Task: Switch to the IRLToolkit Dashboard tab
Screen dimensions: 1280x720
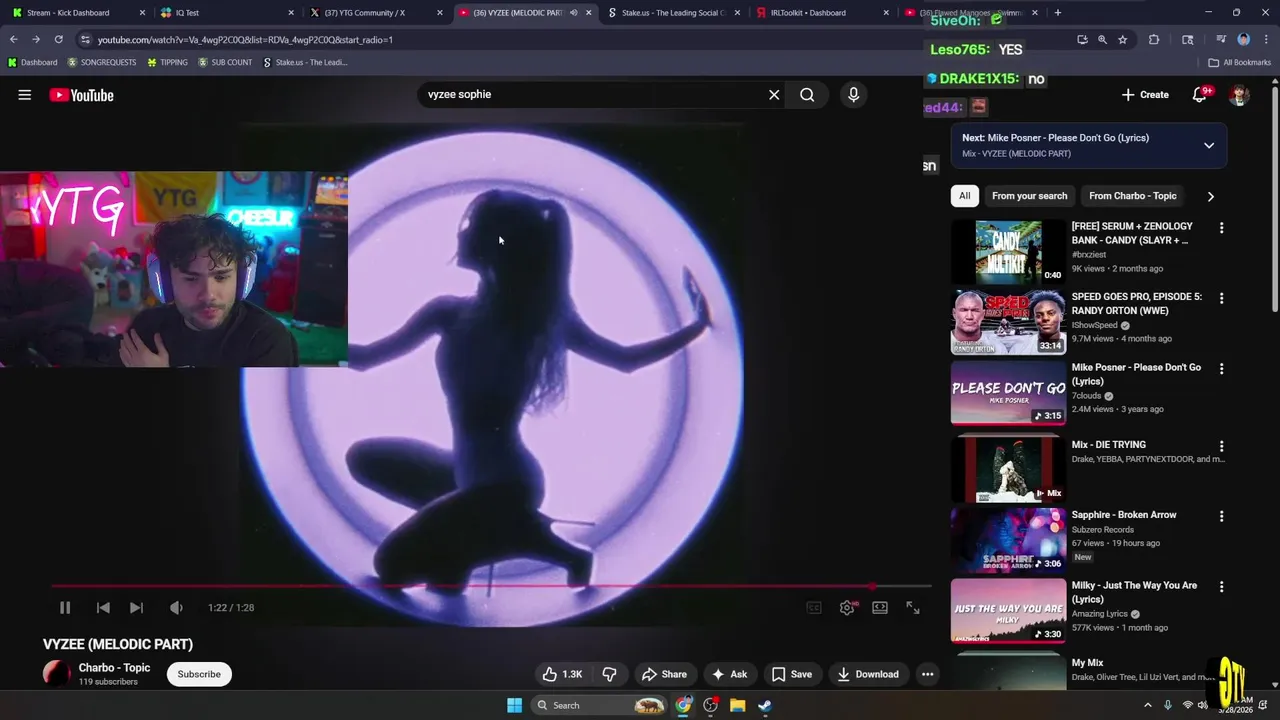Action: click(820, 13)
